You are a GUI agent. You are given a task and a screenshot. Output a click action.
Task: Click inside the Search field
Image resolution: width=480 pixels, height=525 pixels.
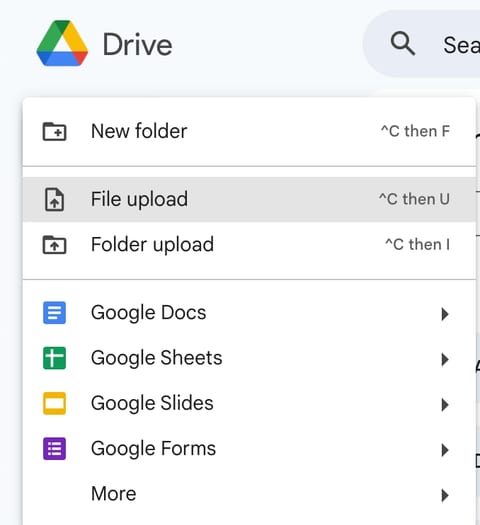tap(422, 44)
